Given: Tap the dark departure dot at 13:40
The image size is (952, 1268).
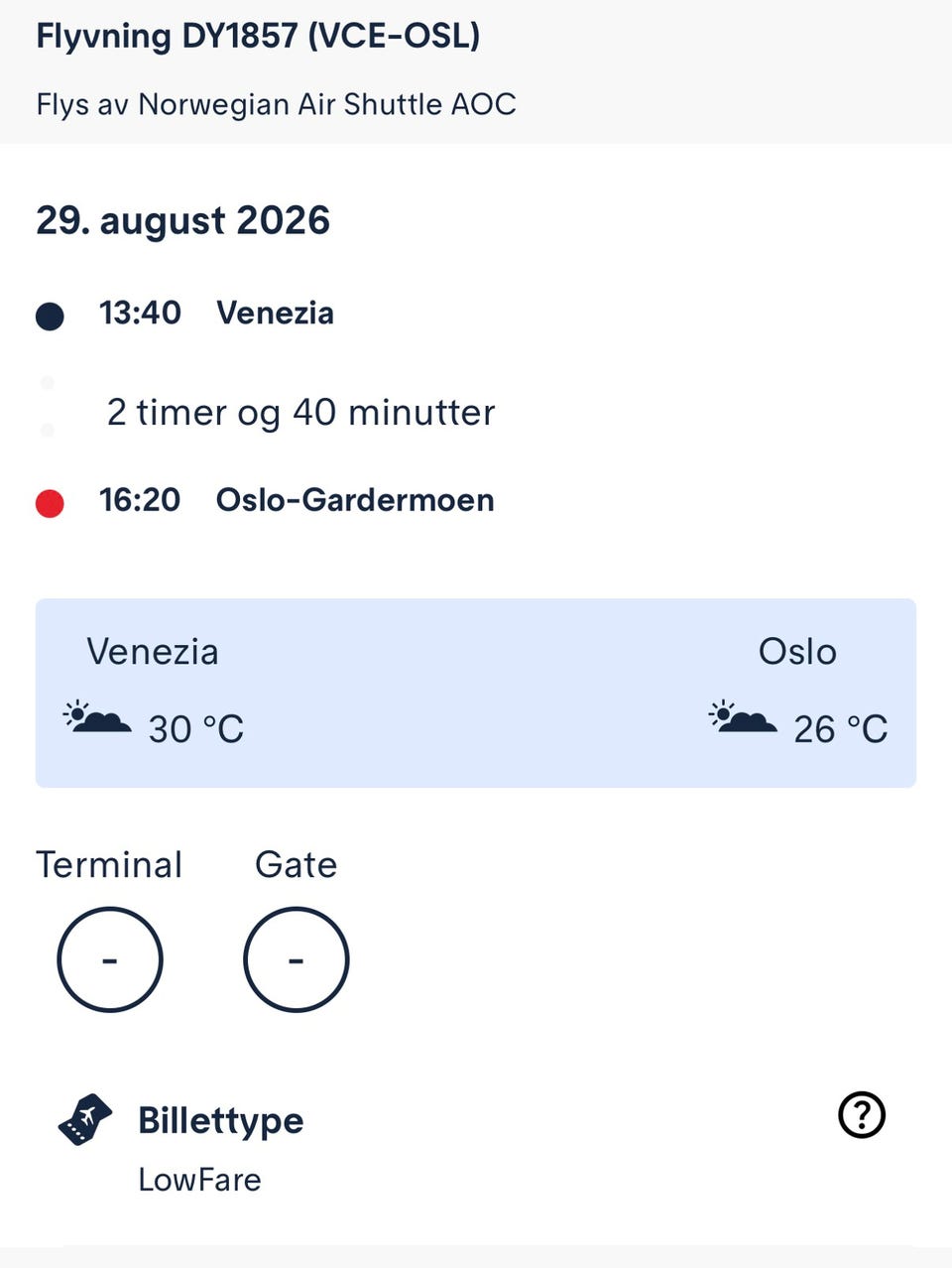Looking at the screenshot, I should click(50, 317).
